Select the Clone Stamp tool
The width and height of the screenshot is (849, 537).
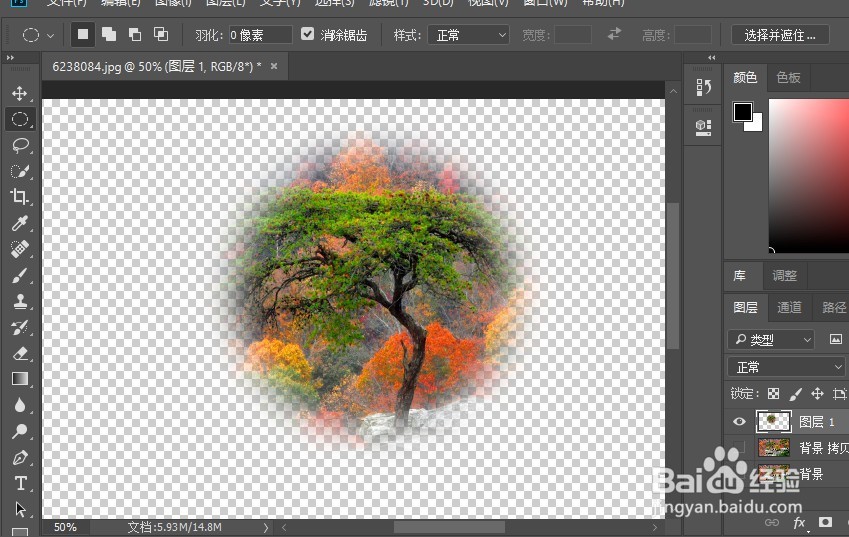(20, 301)
